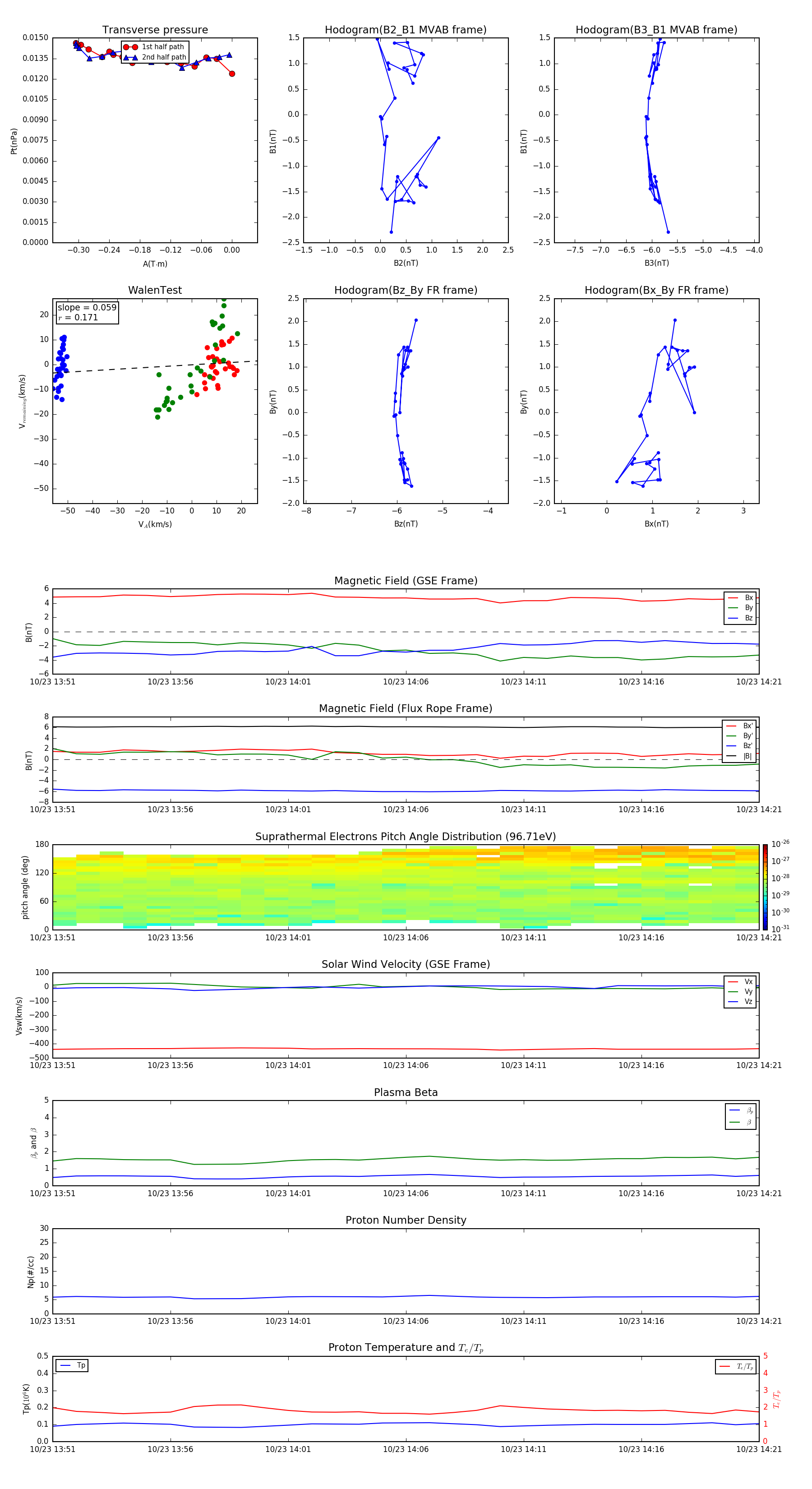Click the red "Te/Tp" legend entry

click(x=737, y=1366)
